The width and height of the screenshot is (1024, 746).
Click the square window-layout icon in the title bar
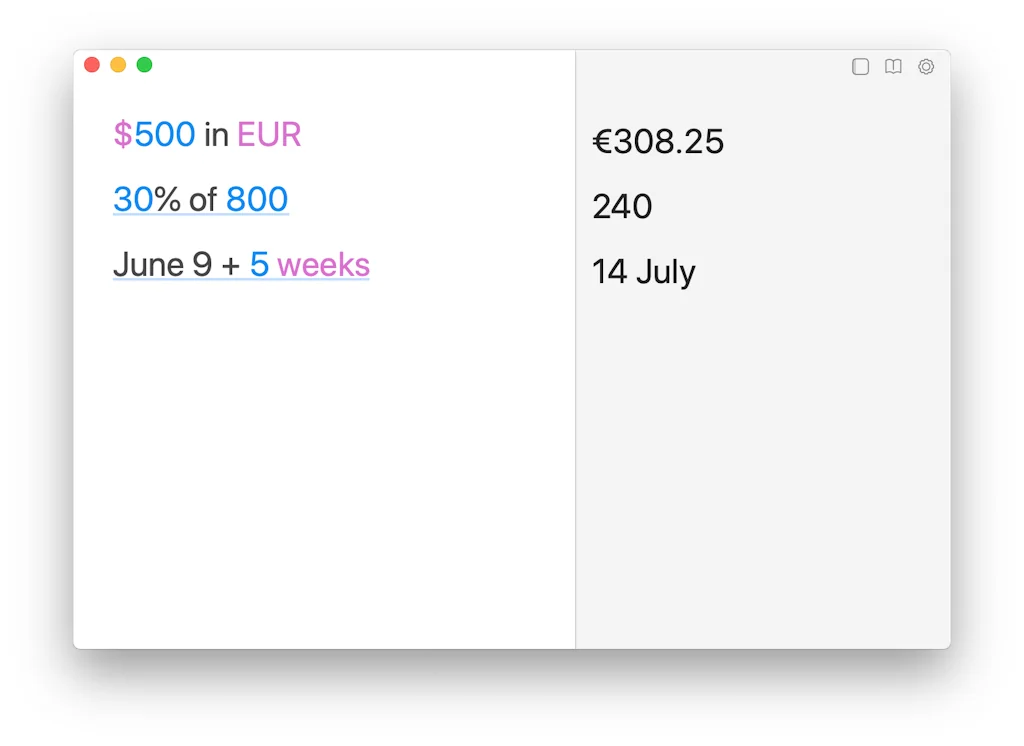tap(860, 67)
